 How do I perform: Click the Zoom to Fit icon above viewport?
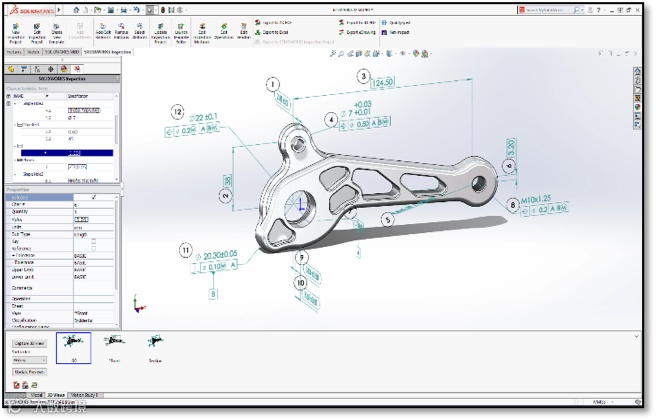coord(333,54)
